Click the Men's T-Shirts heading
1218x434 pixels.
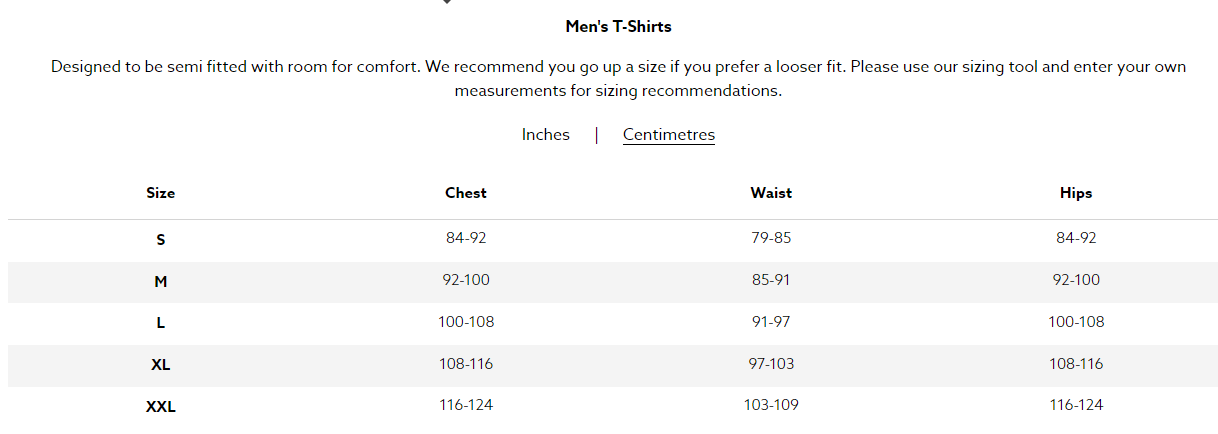[618, 27]
